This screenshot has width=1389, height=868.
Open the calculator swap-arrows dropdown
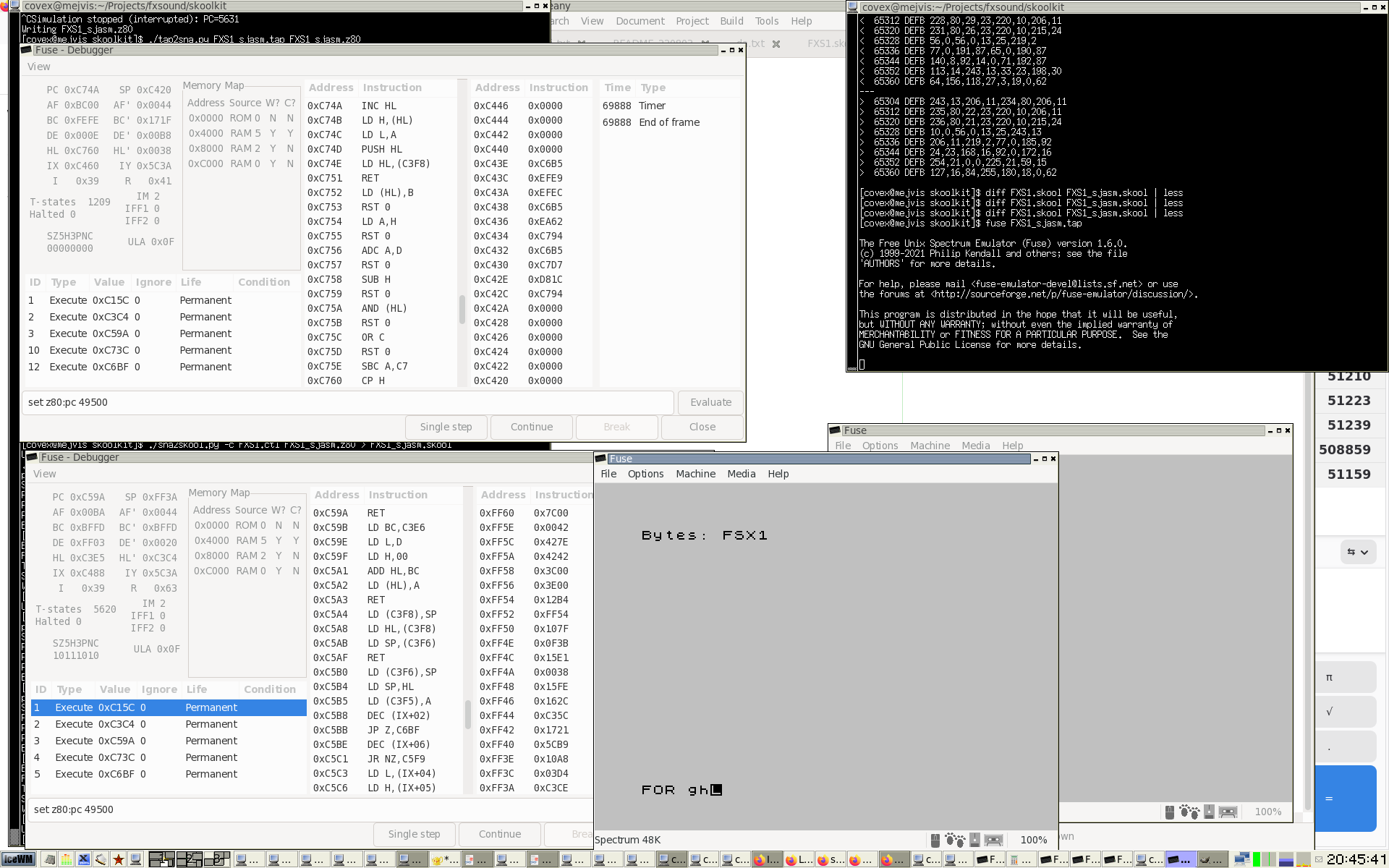(1357, 552)
